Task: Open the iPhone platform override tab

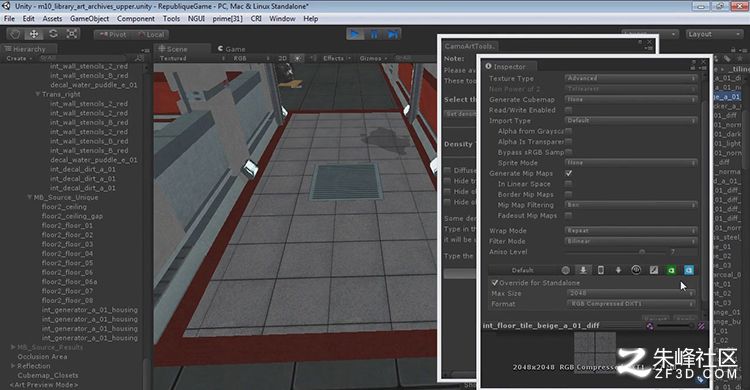Action: point(601,270)
